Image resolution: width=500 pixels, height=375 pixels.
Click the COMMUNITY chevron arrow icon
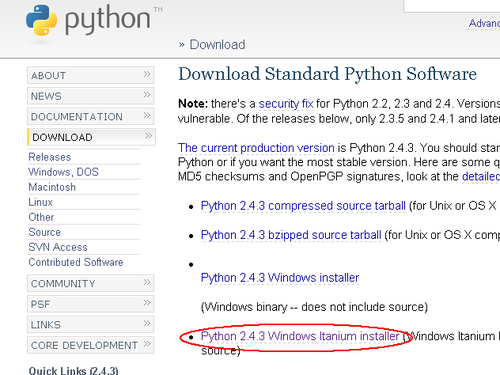coord(147,282)
